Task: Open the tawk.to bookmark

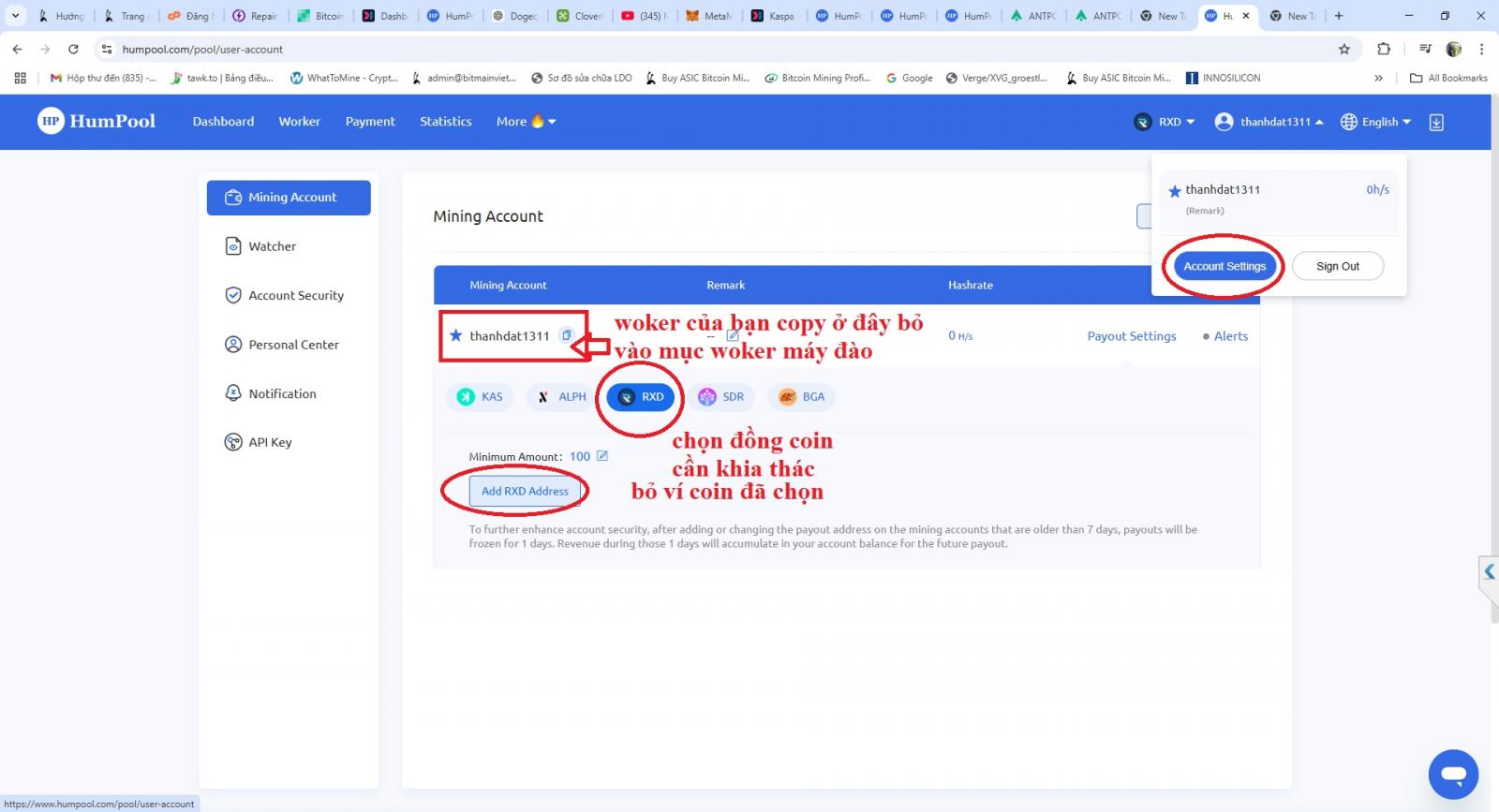Action: (222, 78)
